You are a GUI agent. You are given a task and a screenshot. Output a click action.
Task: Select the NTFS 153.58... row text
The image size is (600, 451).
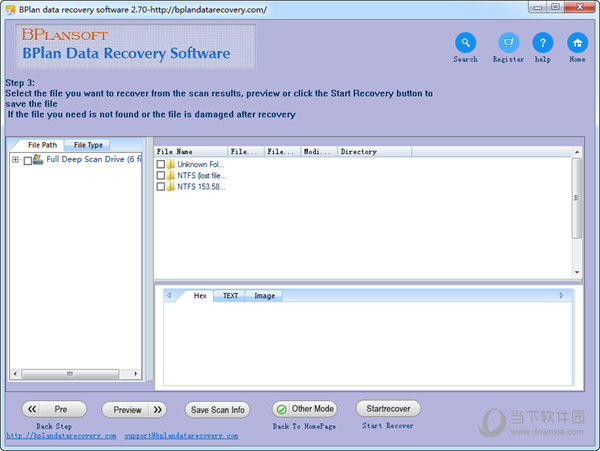click(201, 187)
